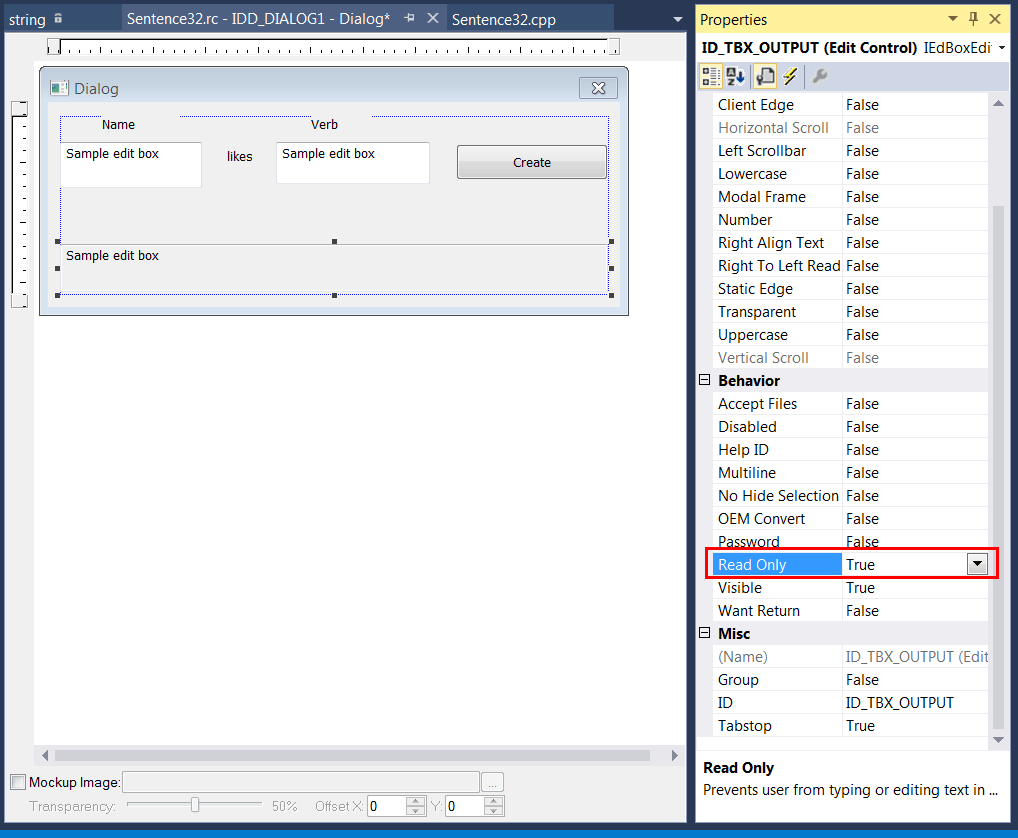The height and width of the screenshot is (838, 1018).
Task: Increase the Offset X spinner value
Action: [x=416, y=802]
